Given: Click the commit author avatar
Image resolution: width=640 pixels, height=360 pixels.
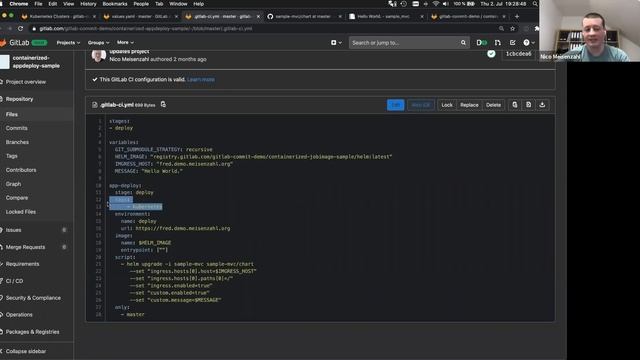Looking at the screenshot, I should 98,56.
